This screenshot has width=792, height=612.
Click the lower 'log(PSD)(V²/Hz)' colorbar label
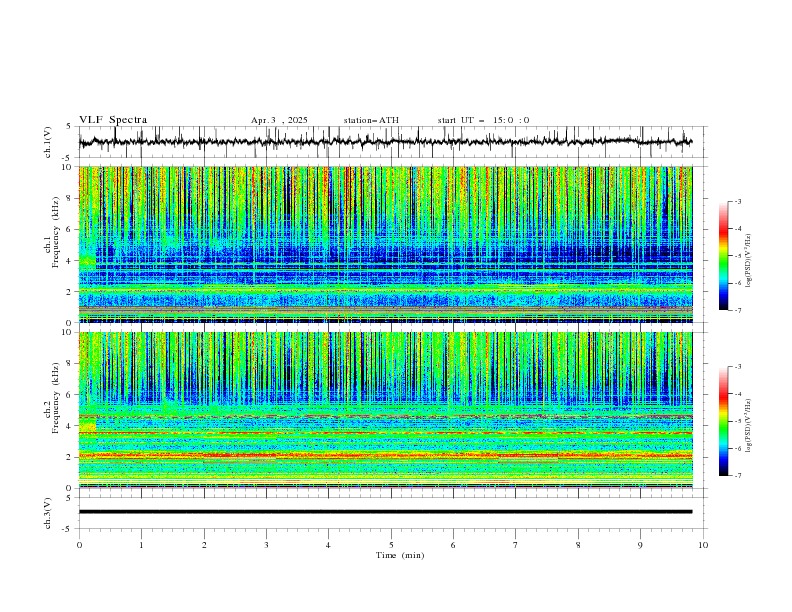749,425
